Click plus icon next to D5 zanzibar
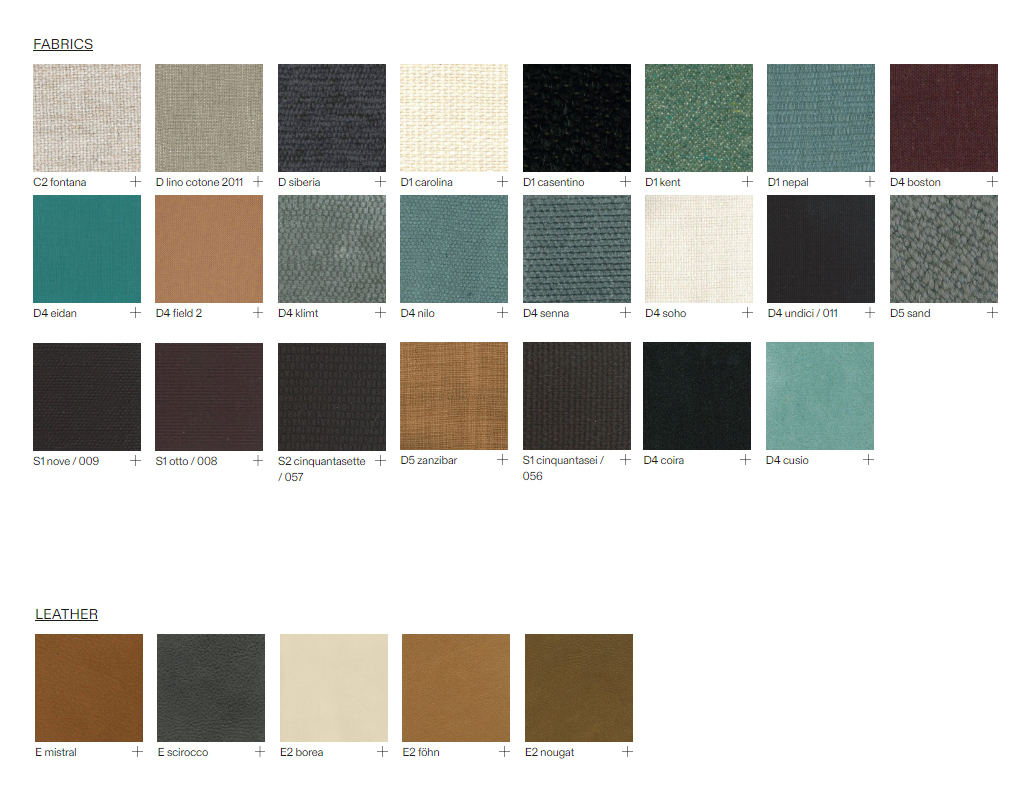 pyautogui.click(x=502, y=460)
